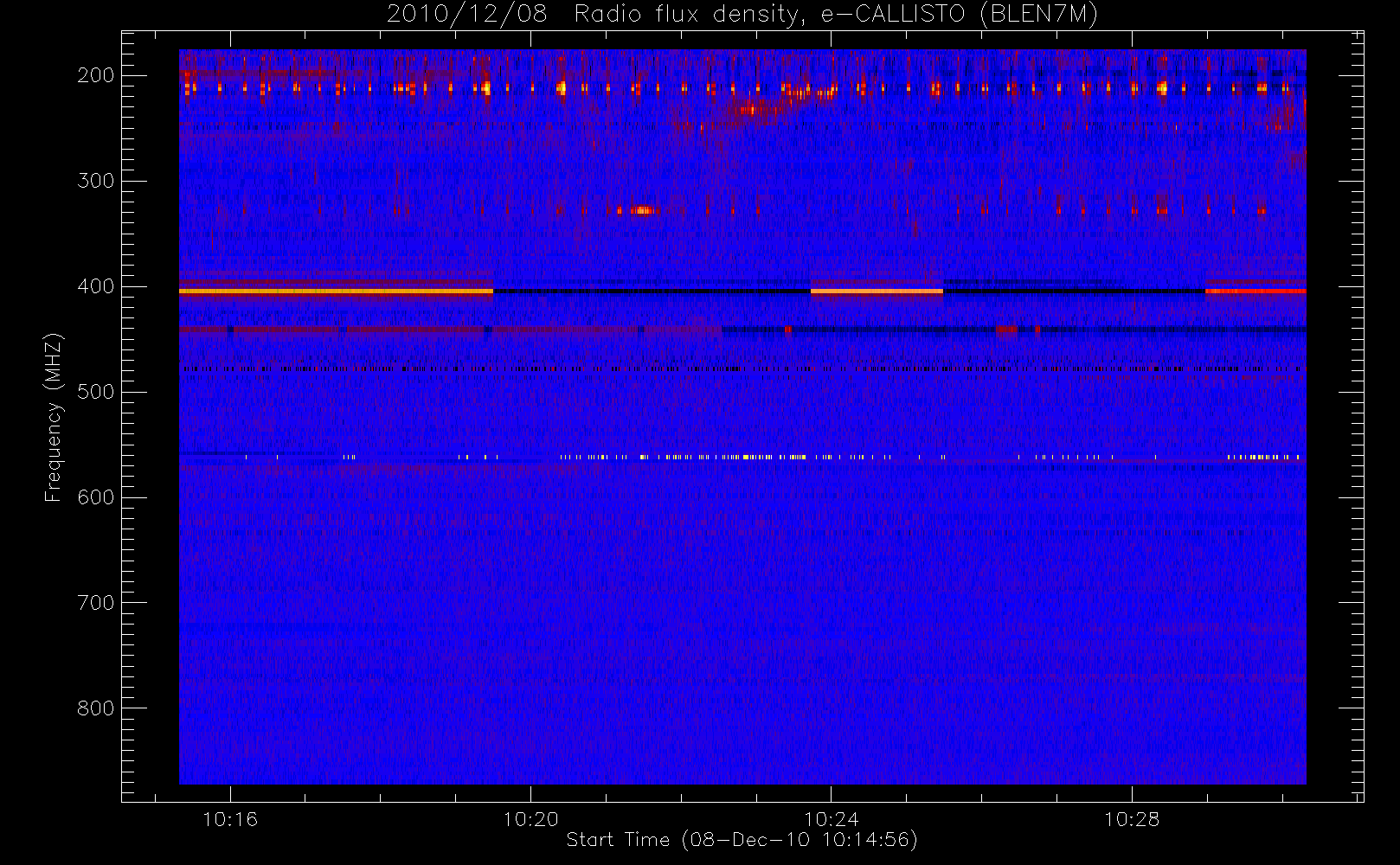Click the "Frequency (MHz)" axis label
1400x865 pixels.
[54, 417]
